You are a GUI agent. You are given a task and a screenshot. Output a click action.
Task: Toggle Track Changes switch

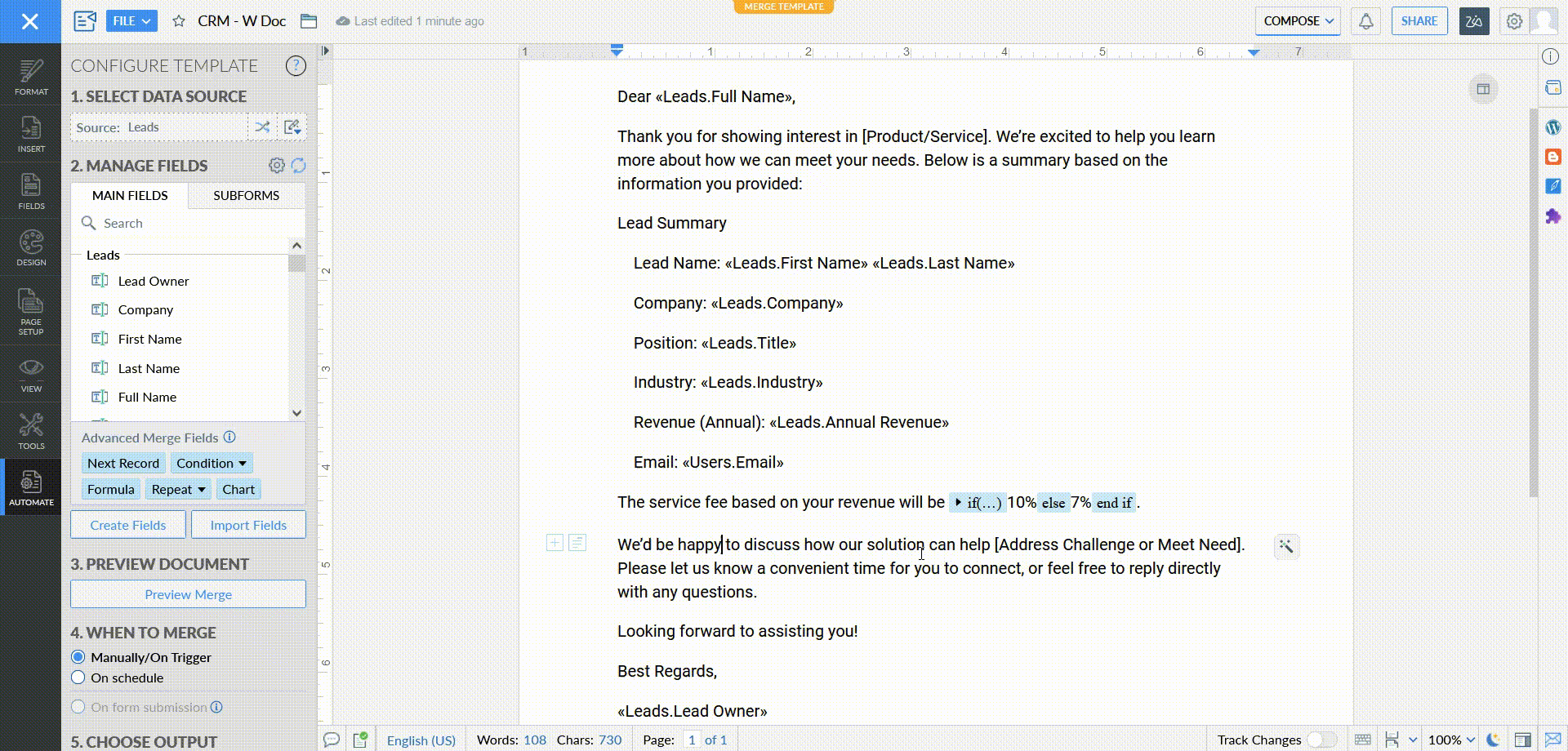pos(1320,740)
